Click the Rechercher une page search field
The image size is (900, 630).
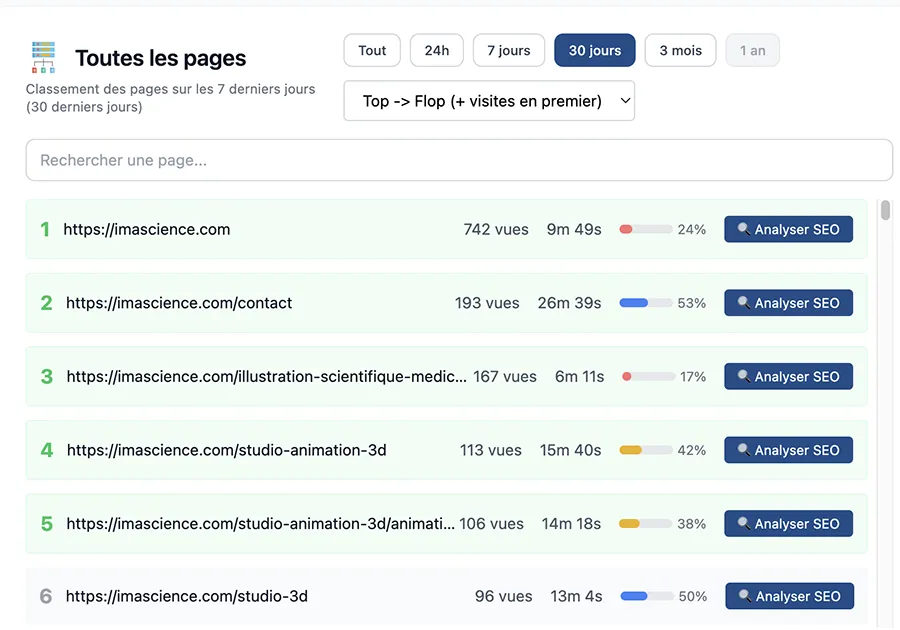(458, 160)
